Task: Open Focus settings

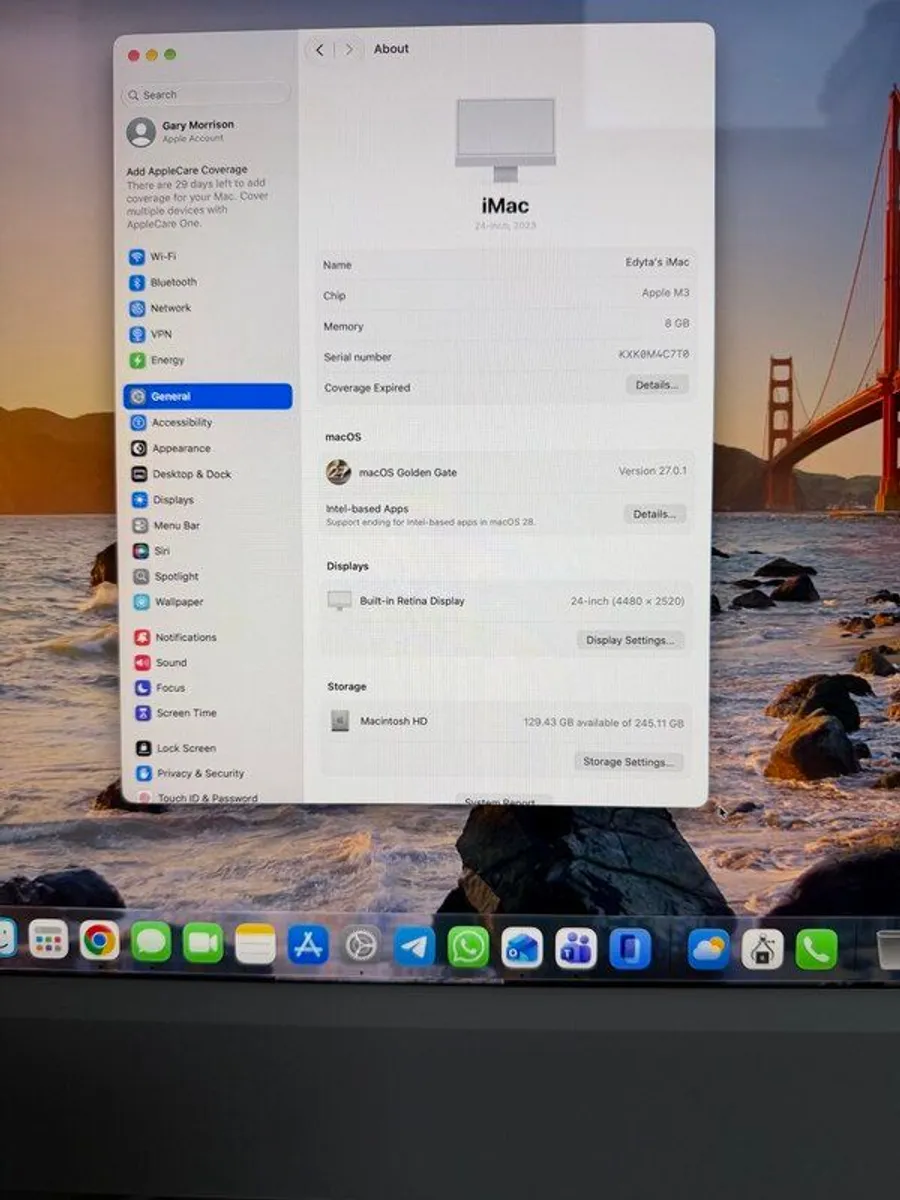Action: point(160,688)
